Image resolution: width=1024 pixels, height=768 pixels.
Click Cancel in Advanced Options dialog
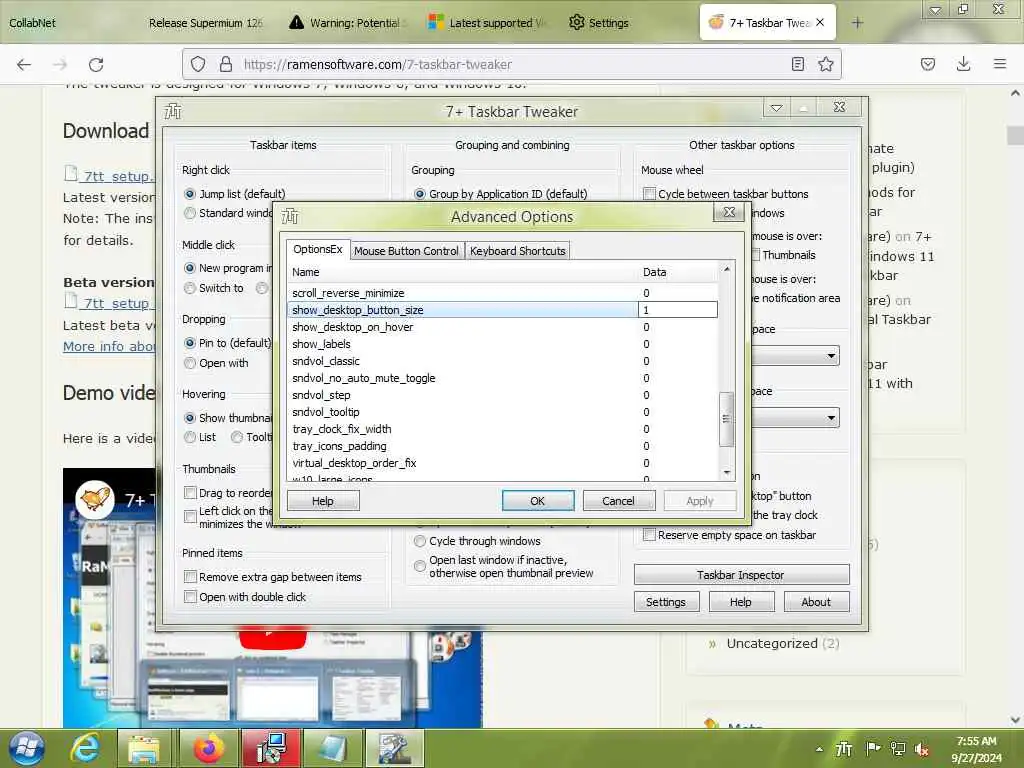[x=618, y=501]
